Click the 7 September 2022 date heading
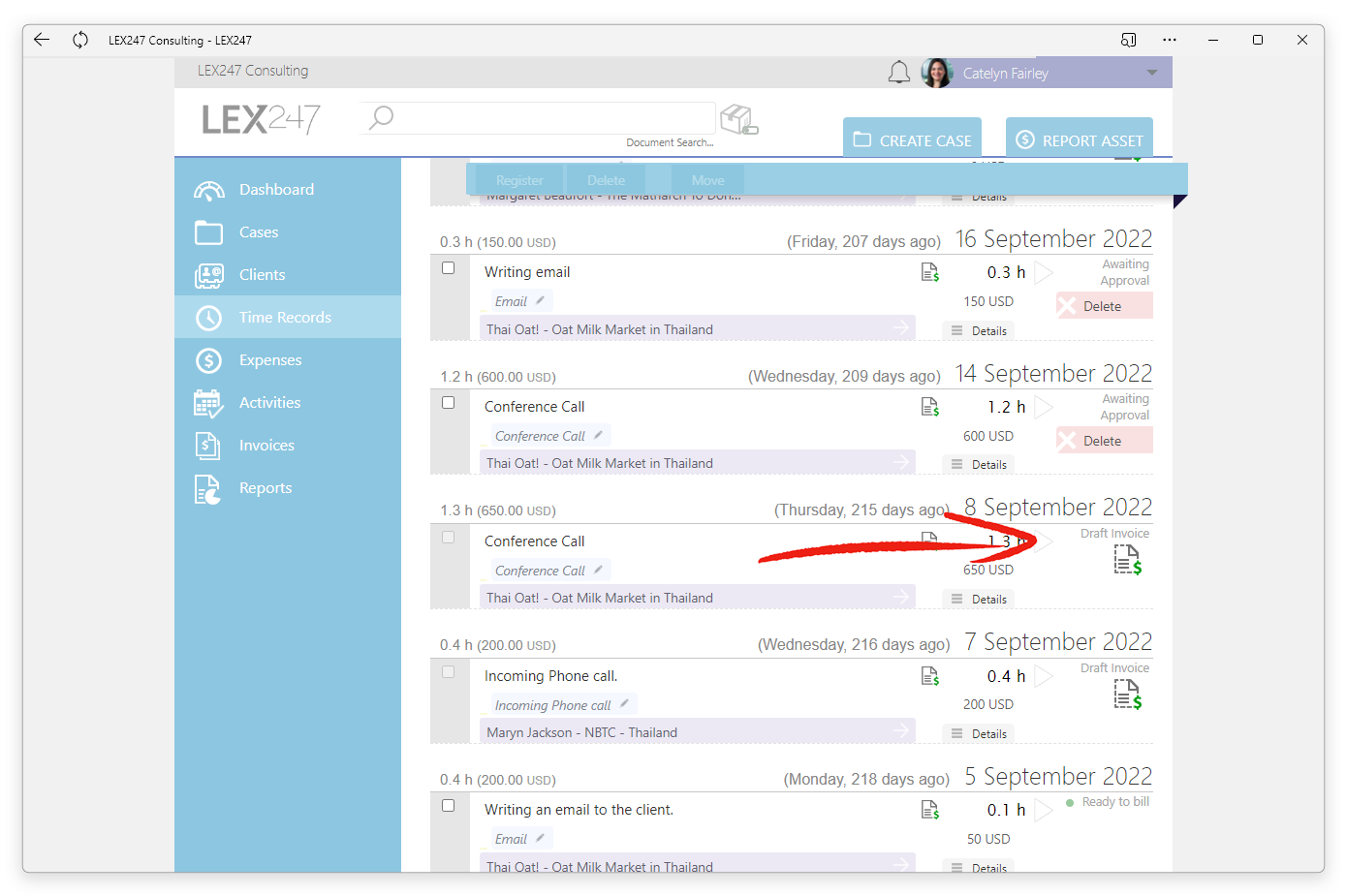 [1058, 642]
